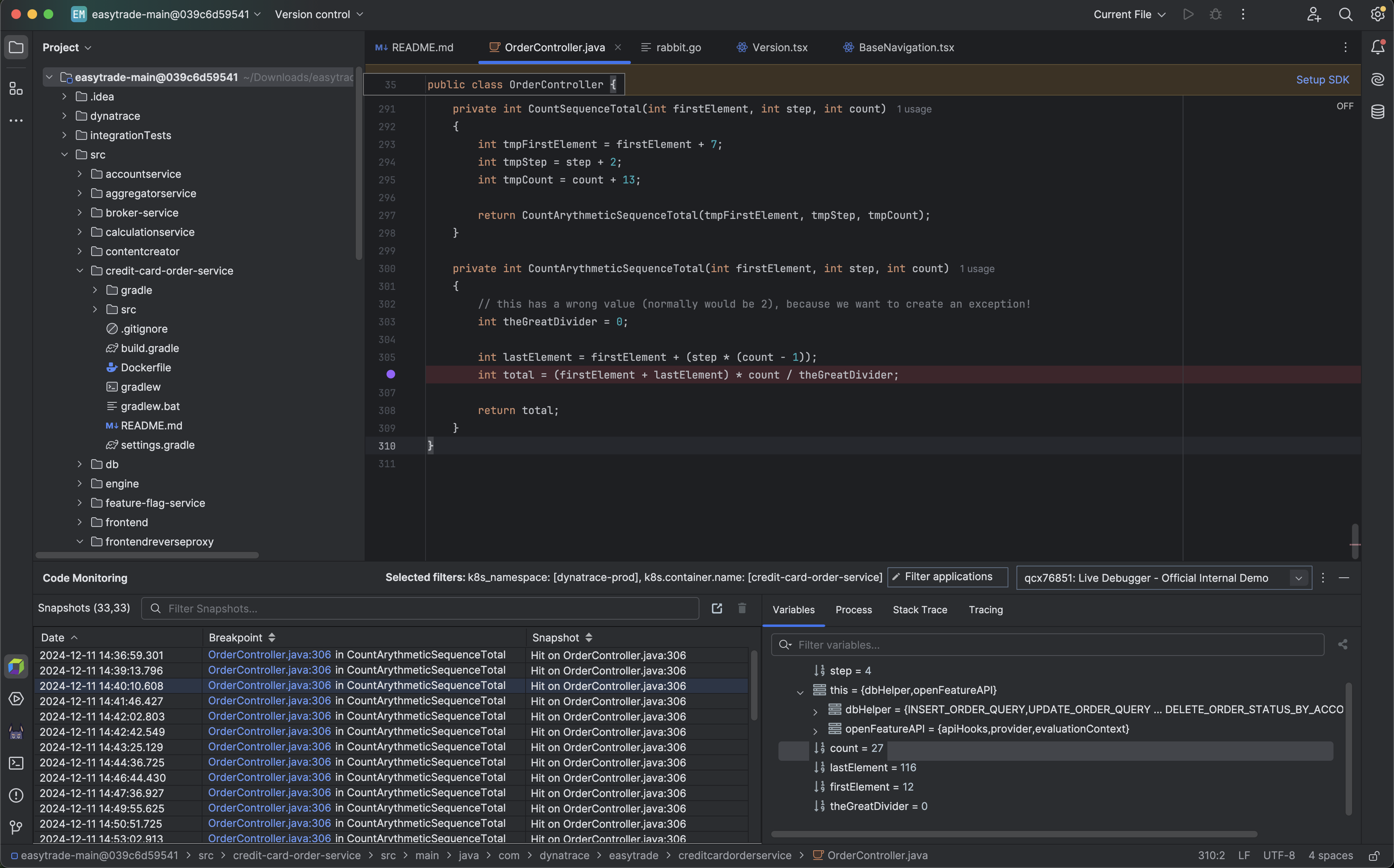Open the Problems tool window icon
This screenshot has height=868, width=1394.
pyautogui.click(x=16, y=795)
